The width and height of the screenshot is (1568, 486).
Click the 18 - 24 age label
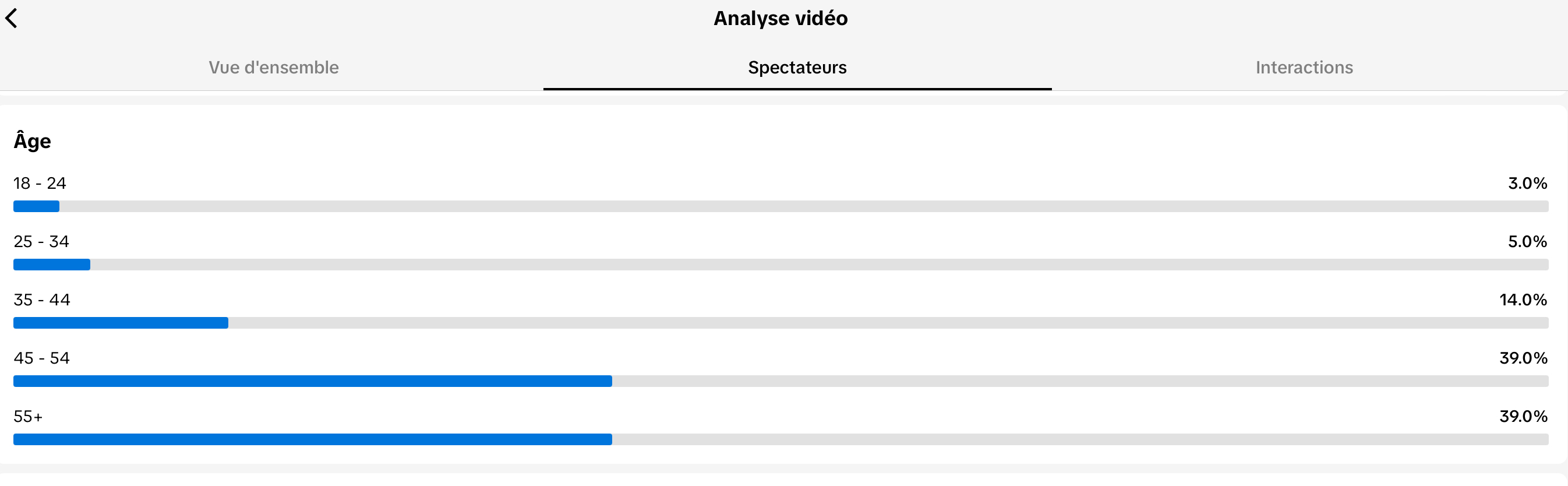pos(40,184)
